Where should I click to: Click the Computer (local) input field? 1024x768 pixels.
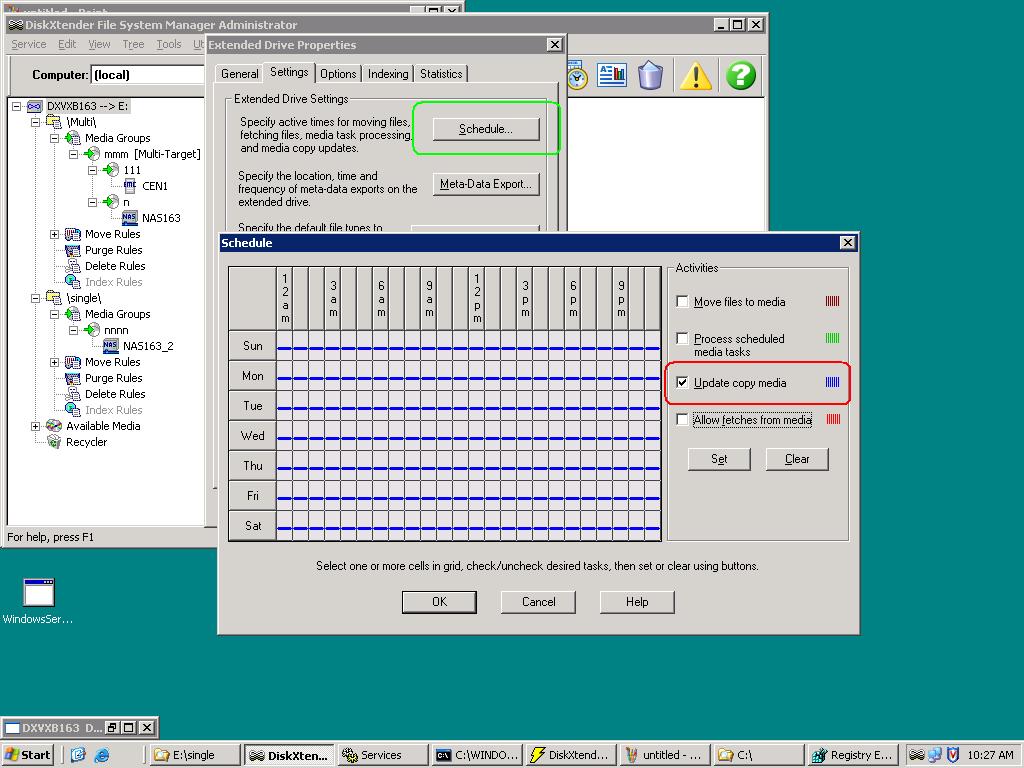[148, 74]
